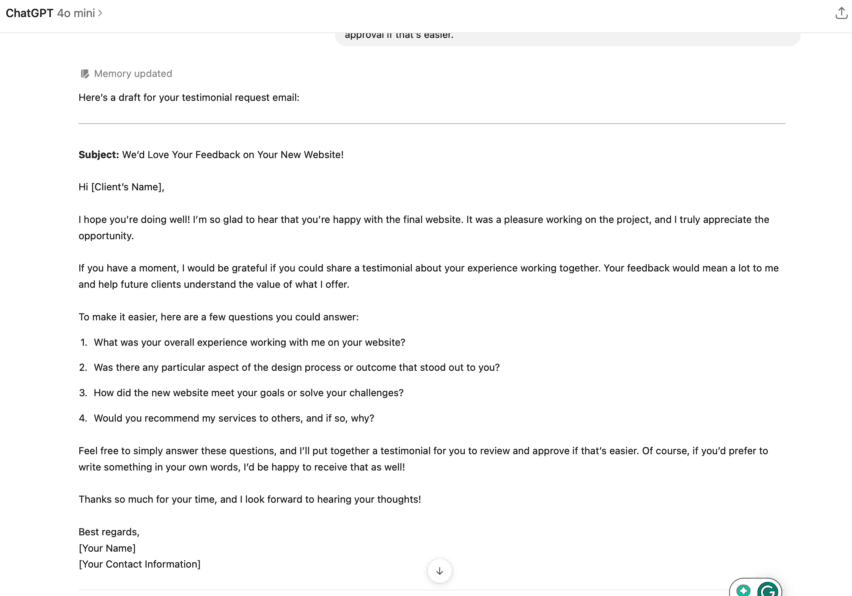Screen dimensions: 852x596
Task: Click the [Your Contact Information] placeholder
Action: (x=139, y=564)
